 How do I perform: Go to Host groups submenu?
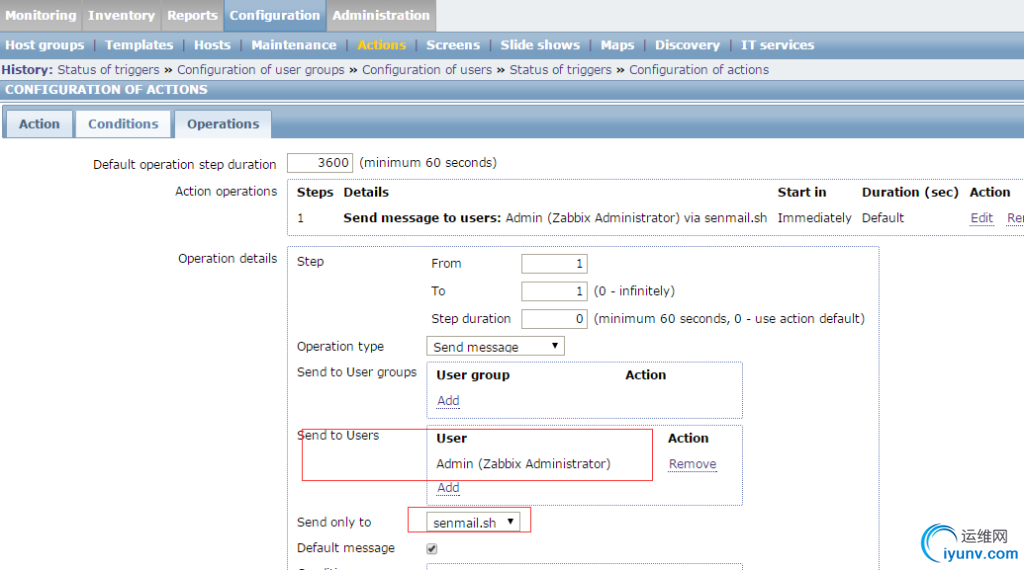click(x=44, y=45)
